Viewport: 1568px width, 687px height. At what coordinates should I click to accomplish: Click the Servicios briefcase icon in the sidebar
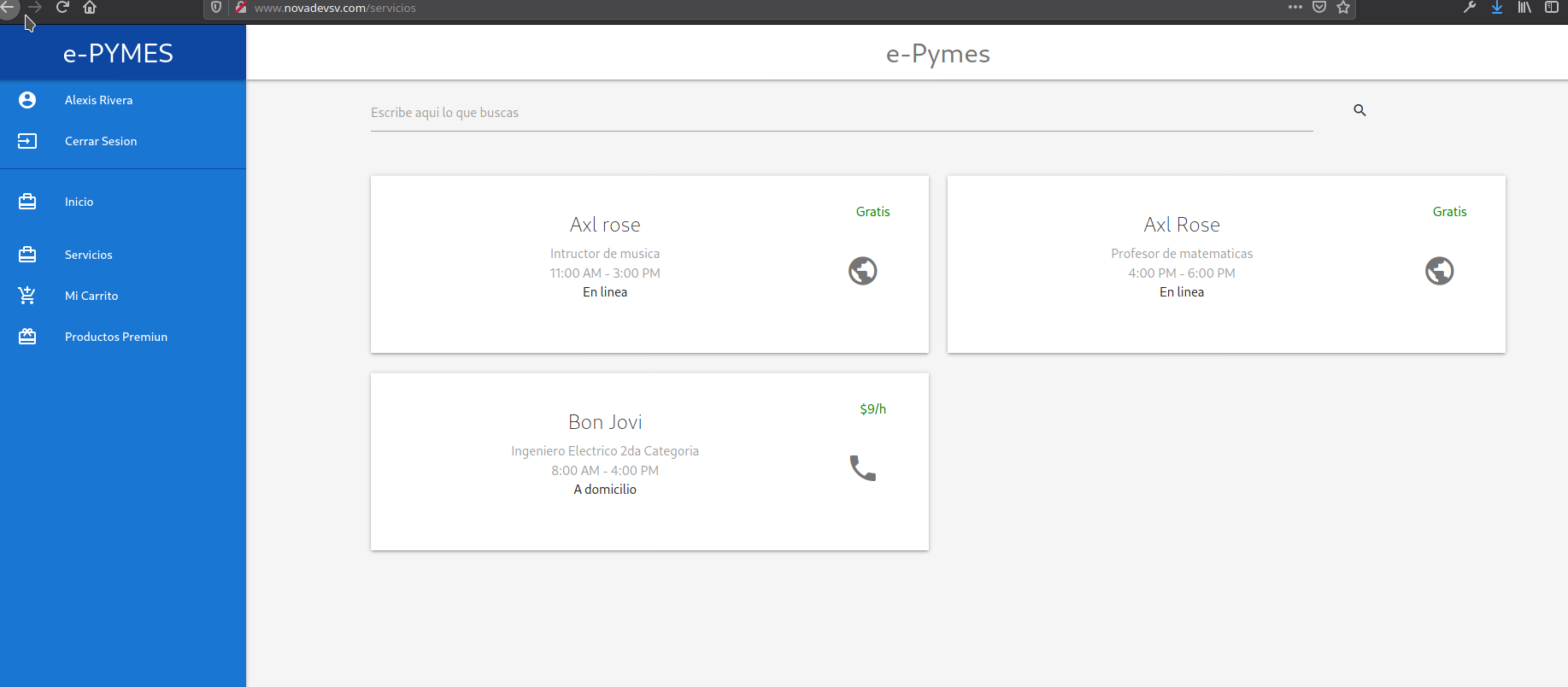(27, 255)
